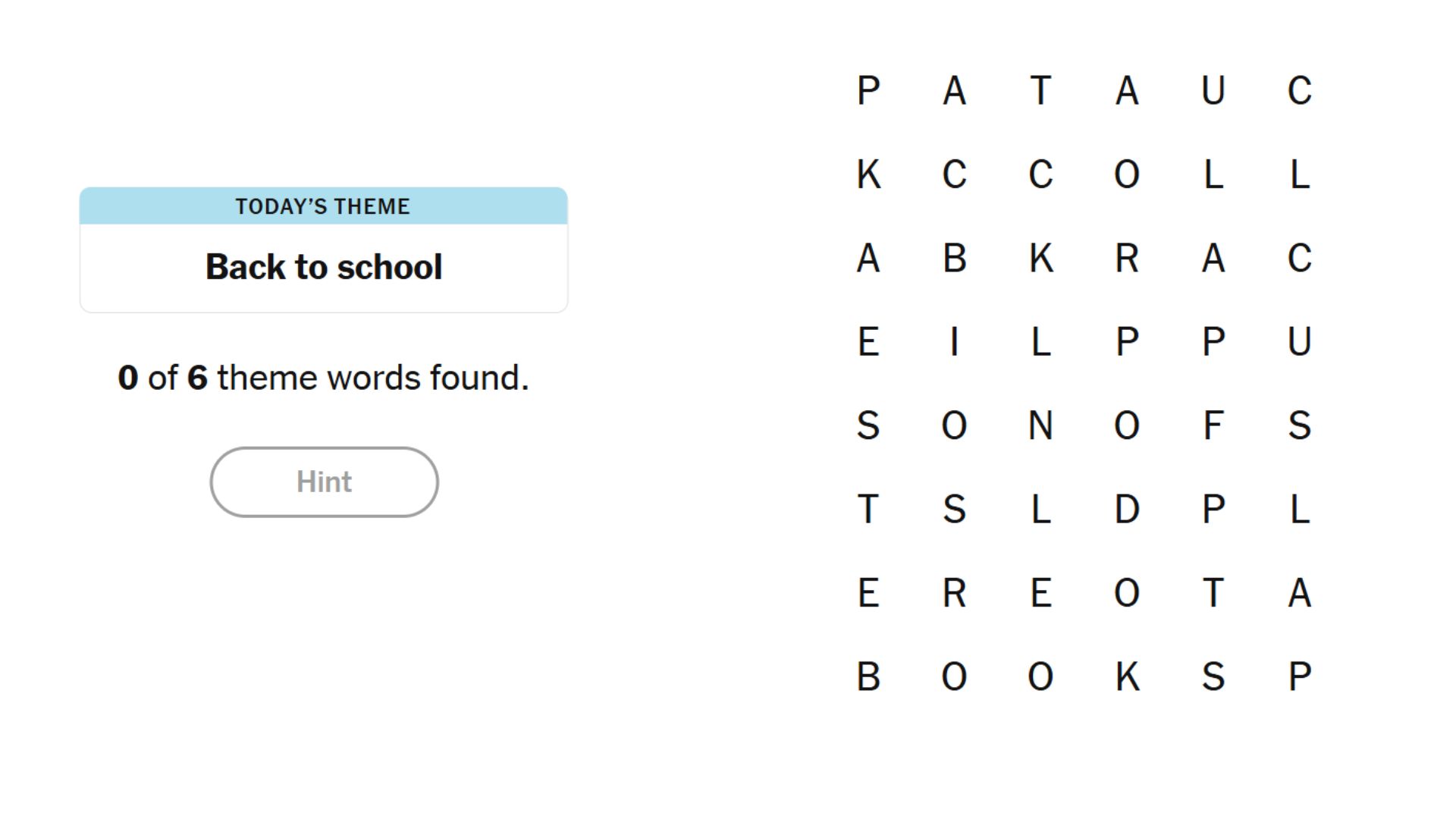Viewport: 1456px width, 819px height.
Task: Select the K beginning the second row
Action: (x=868, y=175)
